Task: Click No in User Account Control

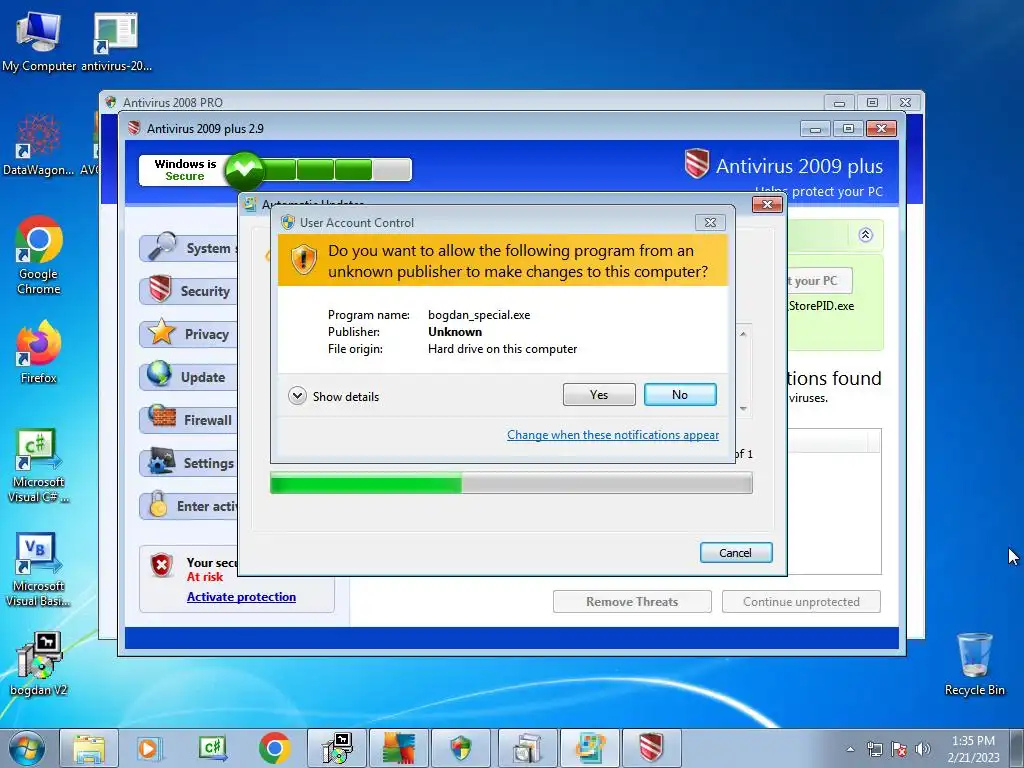Action: [680, 394]
